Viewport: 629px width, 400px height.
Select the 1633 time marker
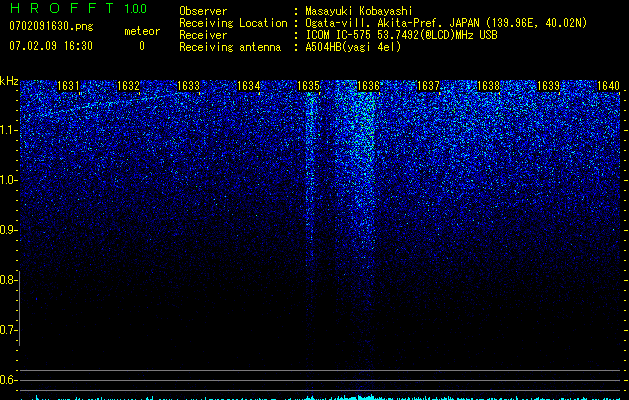[188, 86]
